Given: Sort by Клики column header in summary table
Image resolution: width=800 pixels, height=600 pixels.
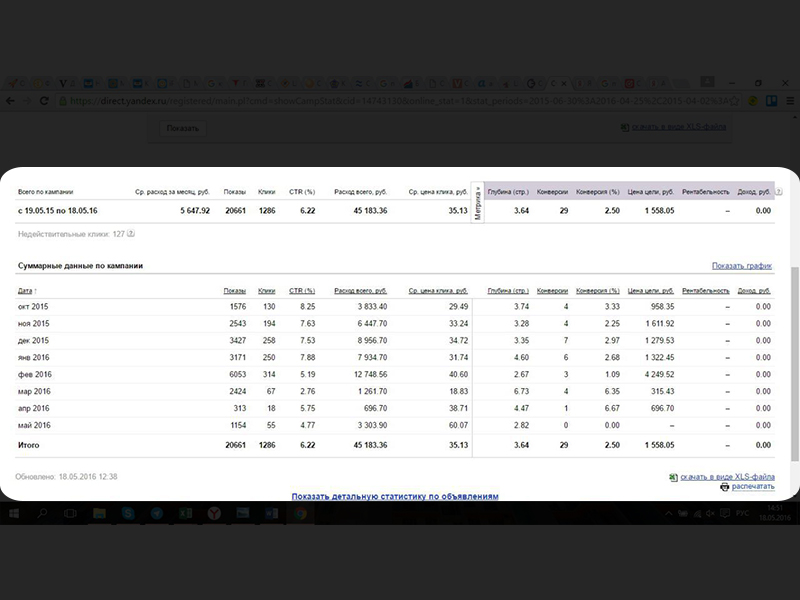Looking at the screenshot, I should click(x=266, y=291).
